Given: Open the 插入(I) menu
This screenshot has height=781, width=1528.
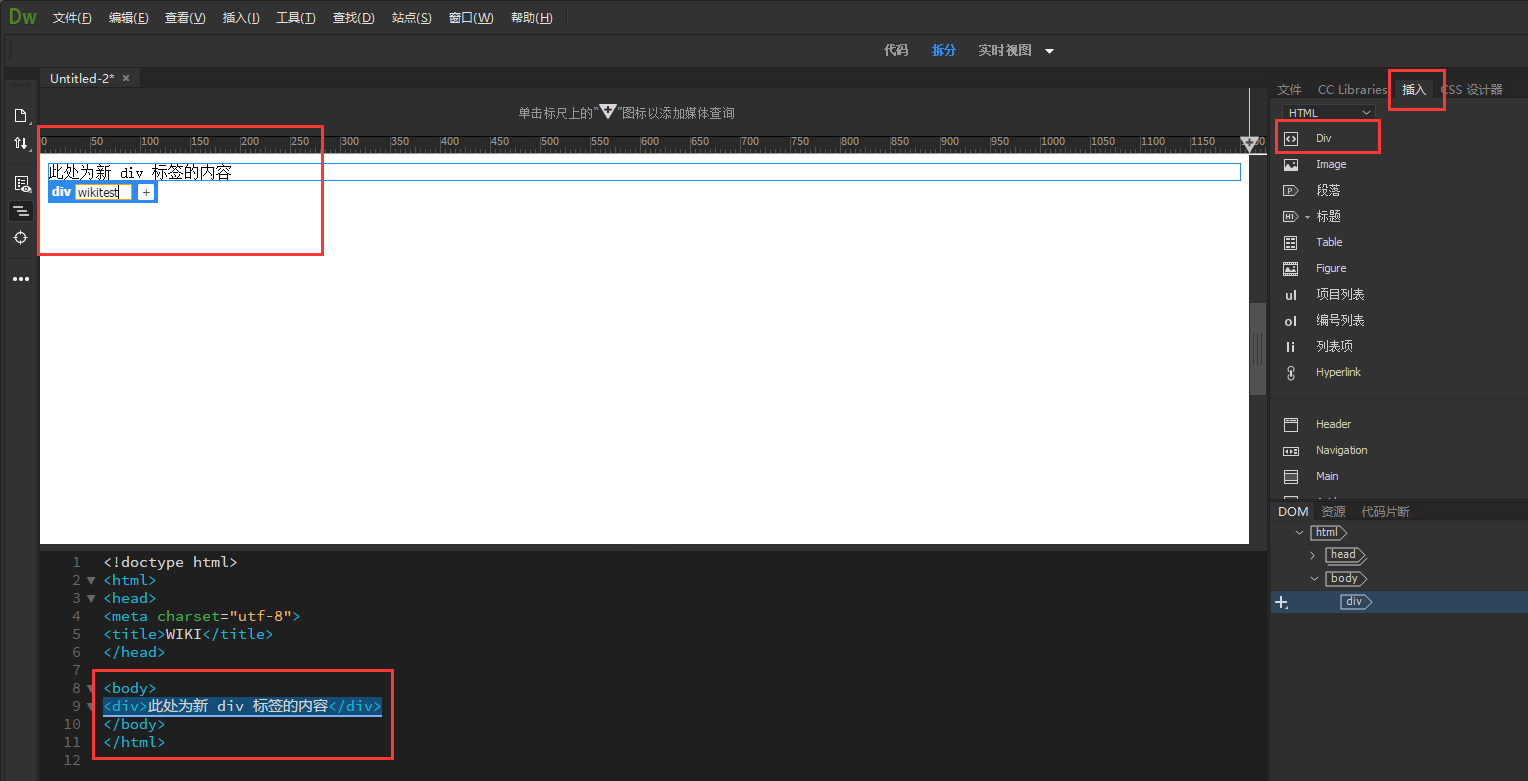Looking at the screenshot, I should tap(241, 18).
